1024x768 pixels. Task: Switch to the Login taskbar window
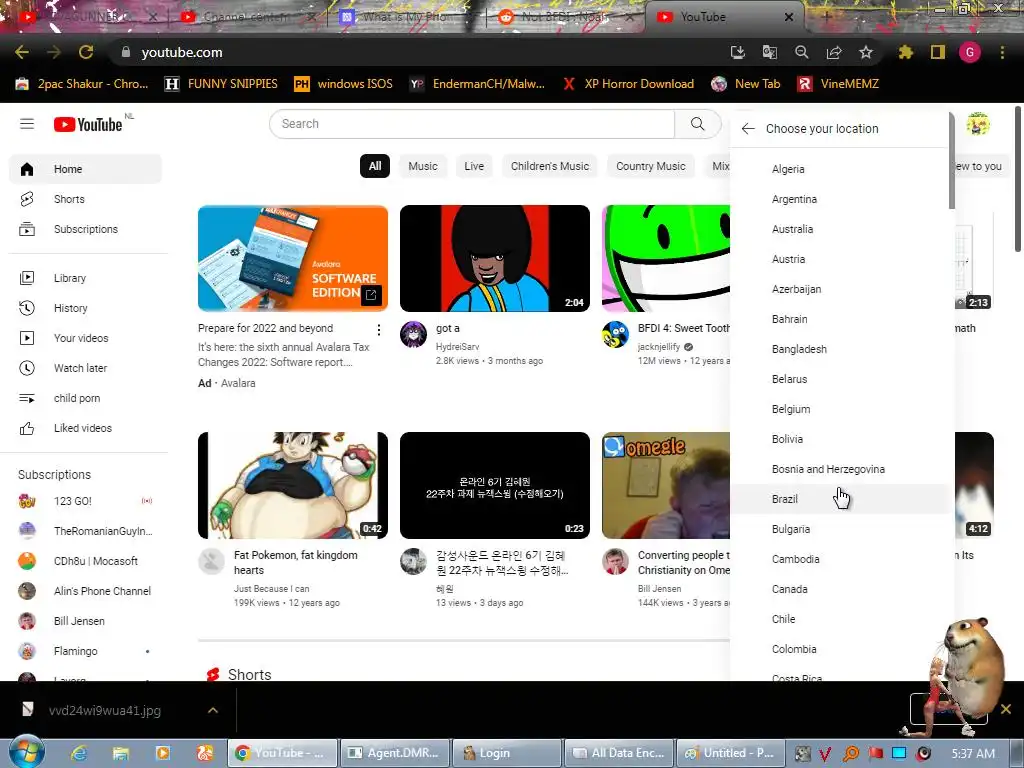click(507, 753)
